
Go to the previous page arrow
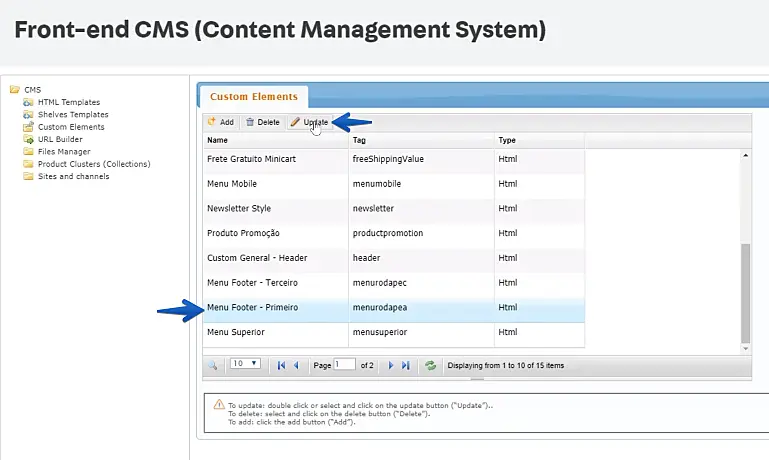pos(296,365)
